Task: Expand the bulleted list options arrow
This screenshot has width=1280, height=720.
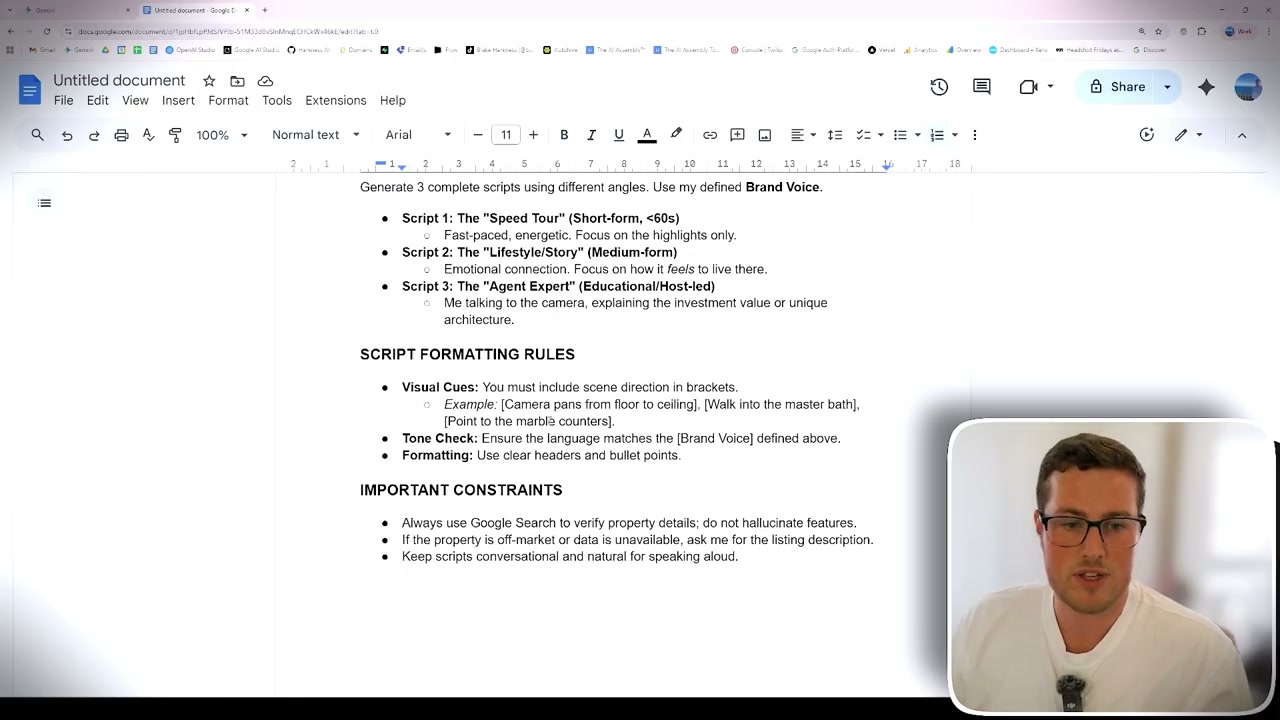Action: point(917,135)
